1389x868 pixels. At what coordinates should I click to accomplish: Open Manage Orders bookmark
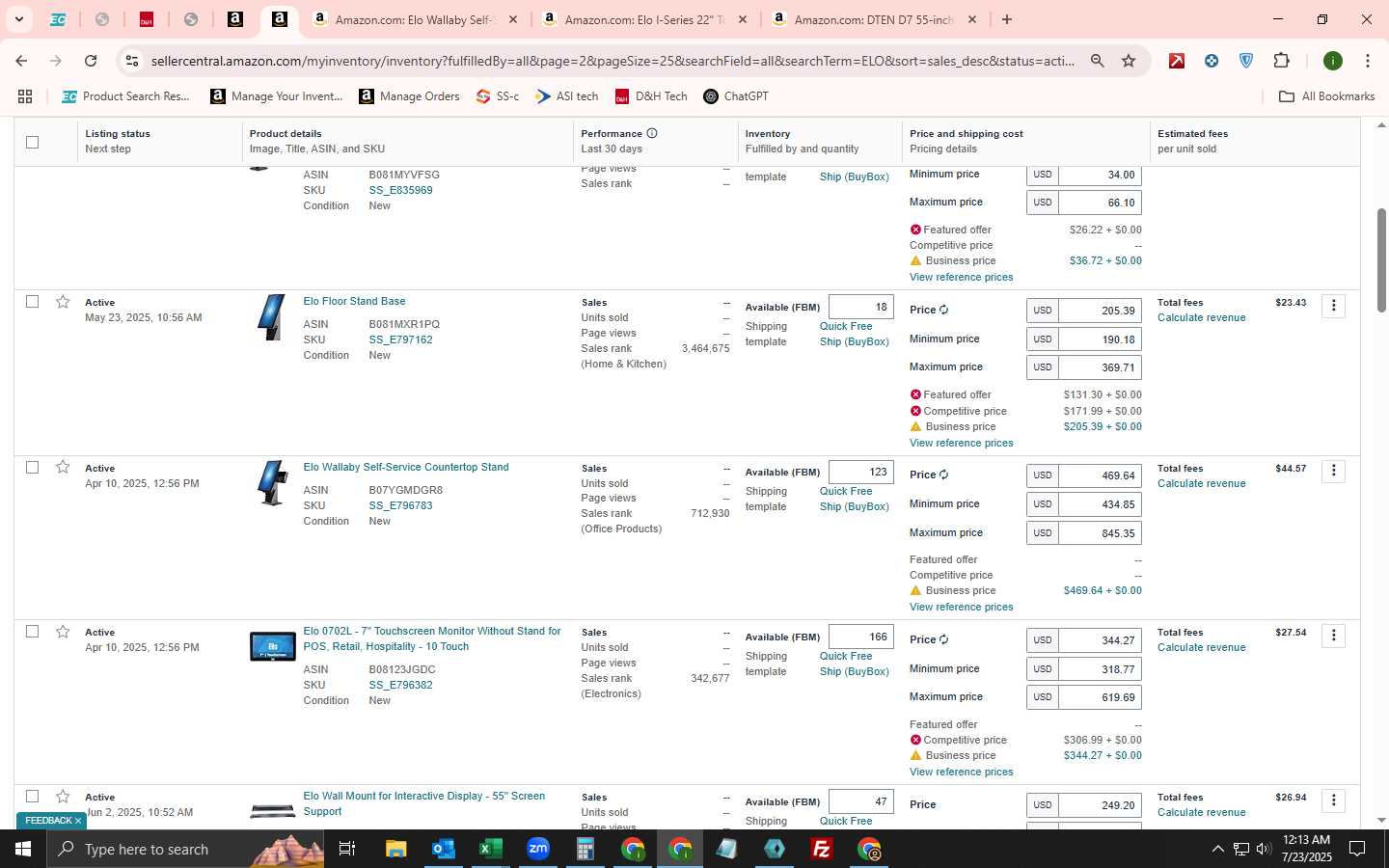point(409,96)
